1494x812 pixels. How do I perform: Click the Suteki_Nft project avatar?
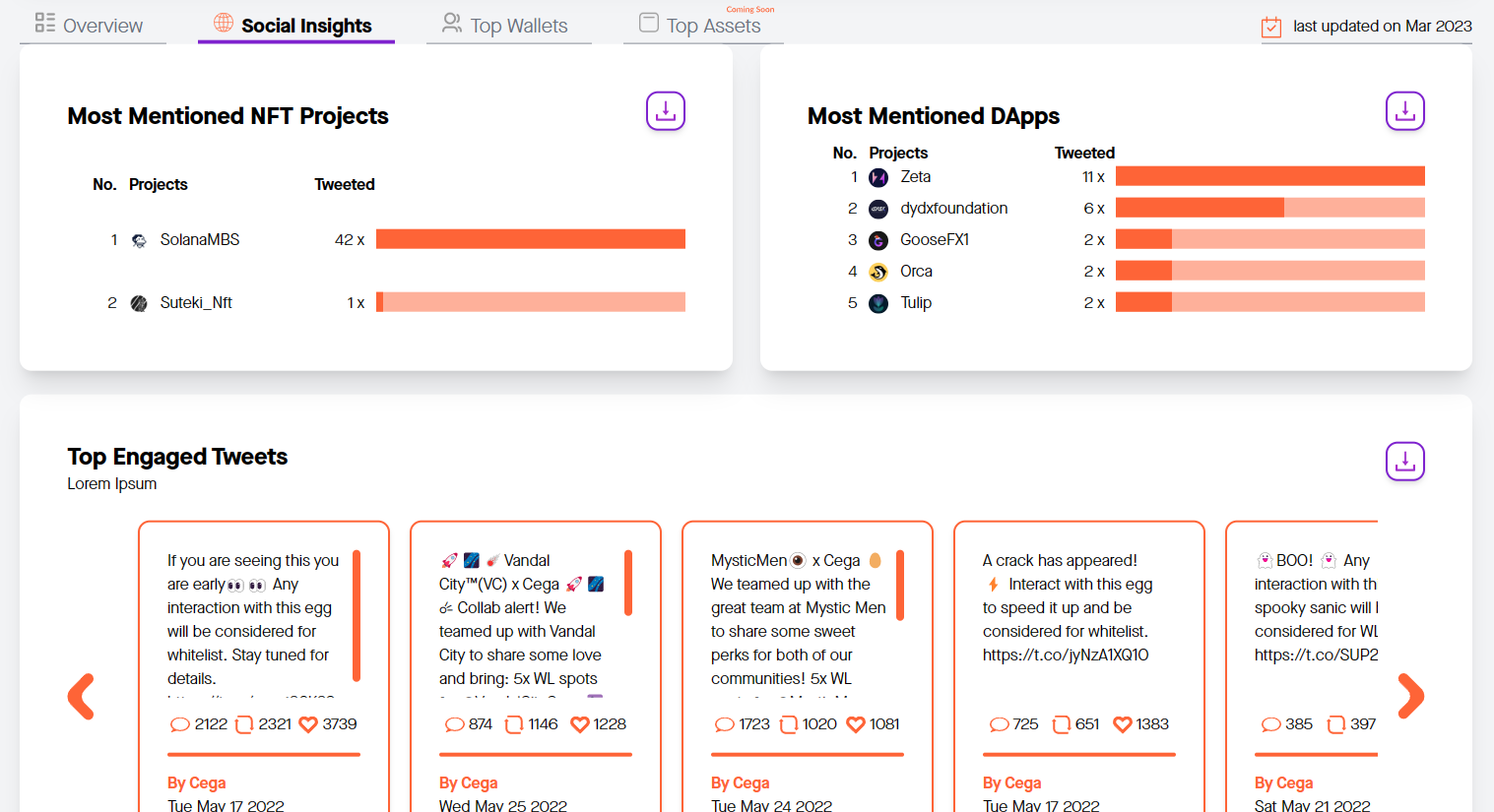(x=139, y=302)
